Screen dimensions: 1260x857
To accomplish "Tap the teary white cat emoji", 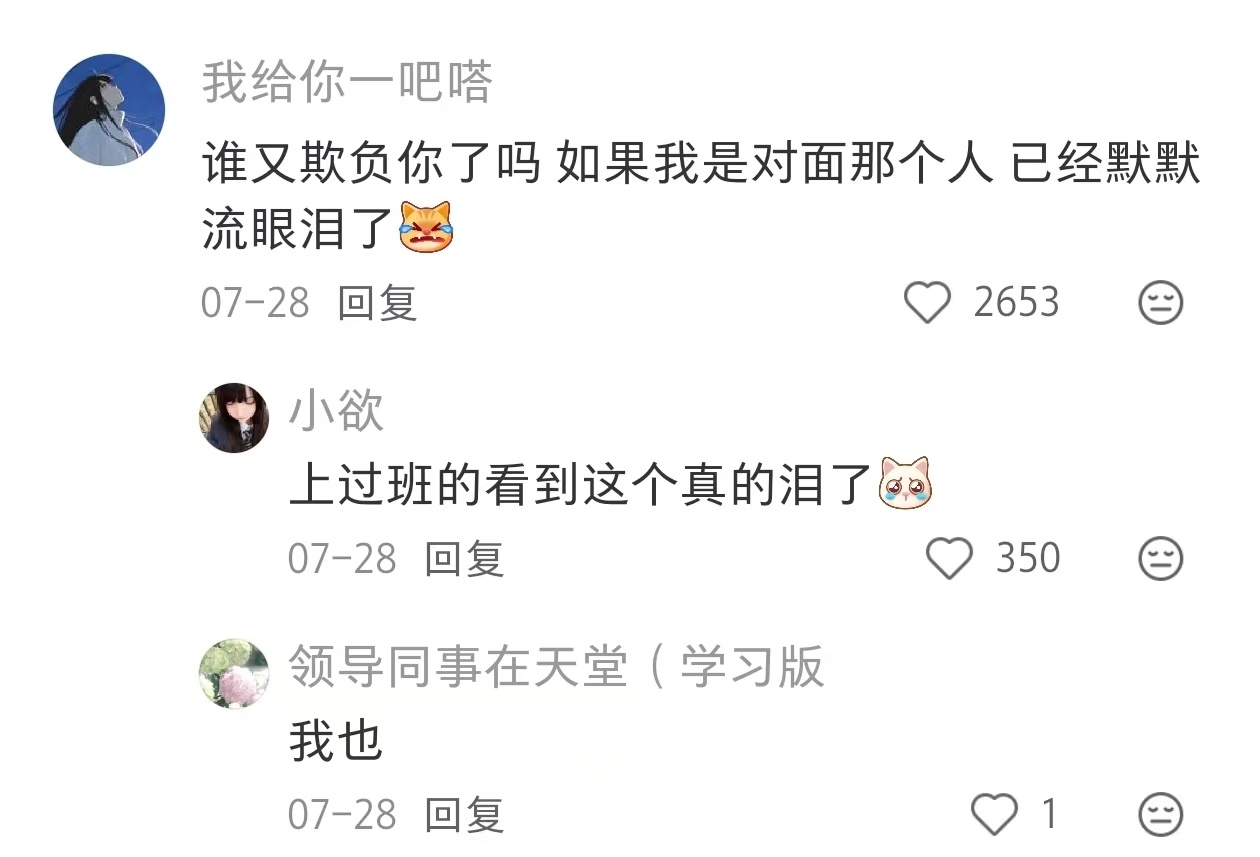I will click(x=905, y=482).
